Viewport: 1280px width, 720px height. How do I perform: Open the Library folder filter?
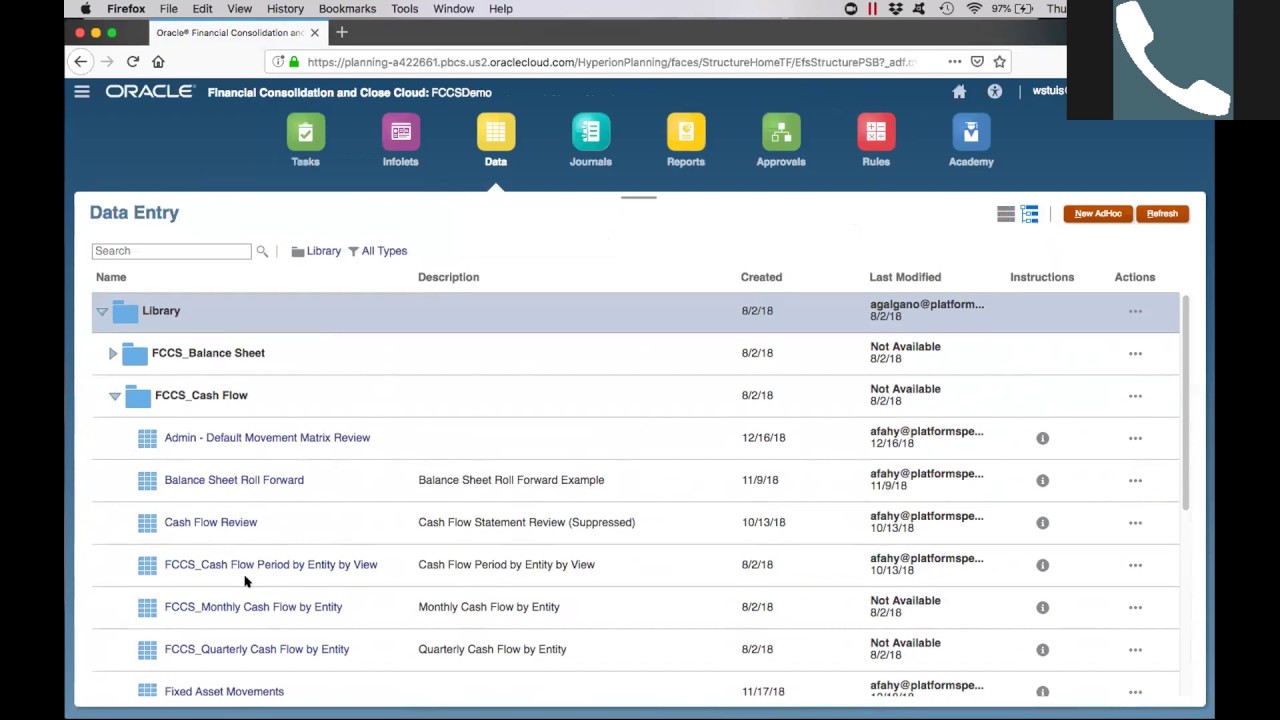pyautogui.click(x=316, y=251)
